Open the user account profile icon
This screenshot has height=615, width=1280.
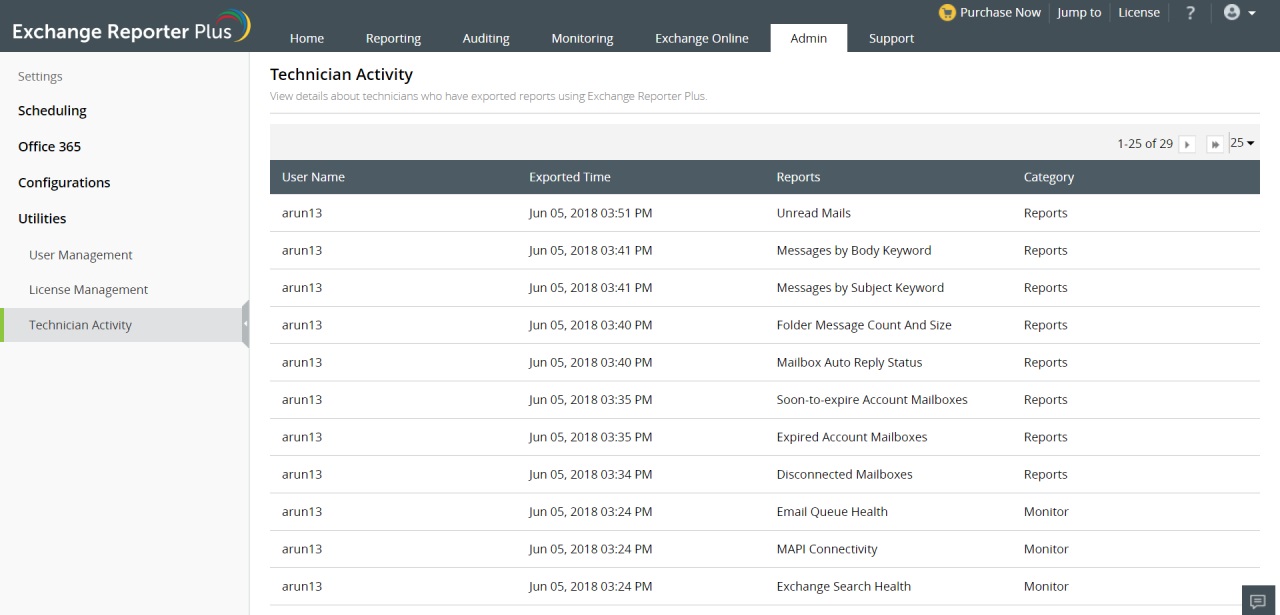coord(1232,13)
